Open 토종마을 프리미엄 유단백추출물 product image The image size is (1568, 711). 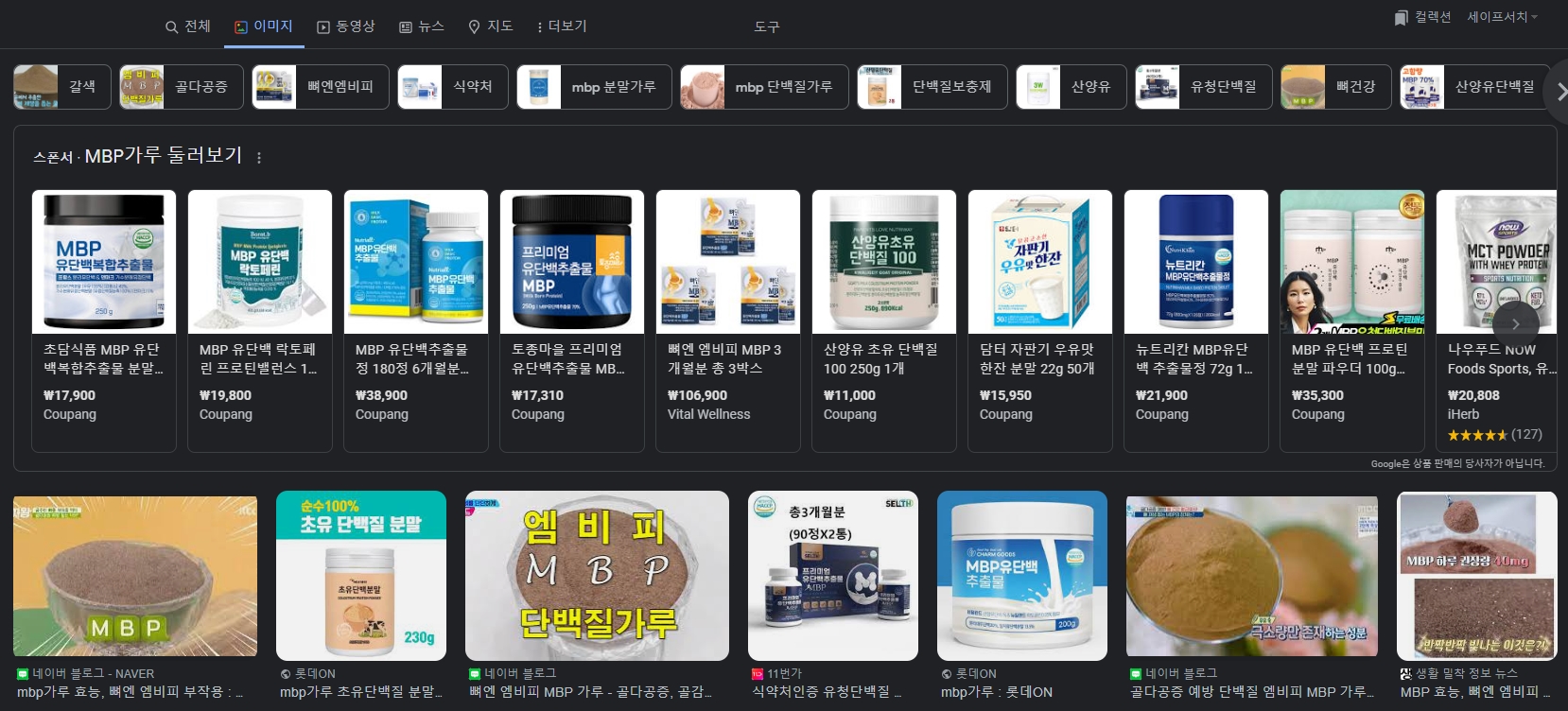572,262
